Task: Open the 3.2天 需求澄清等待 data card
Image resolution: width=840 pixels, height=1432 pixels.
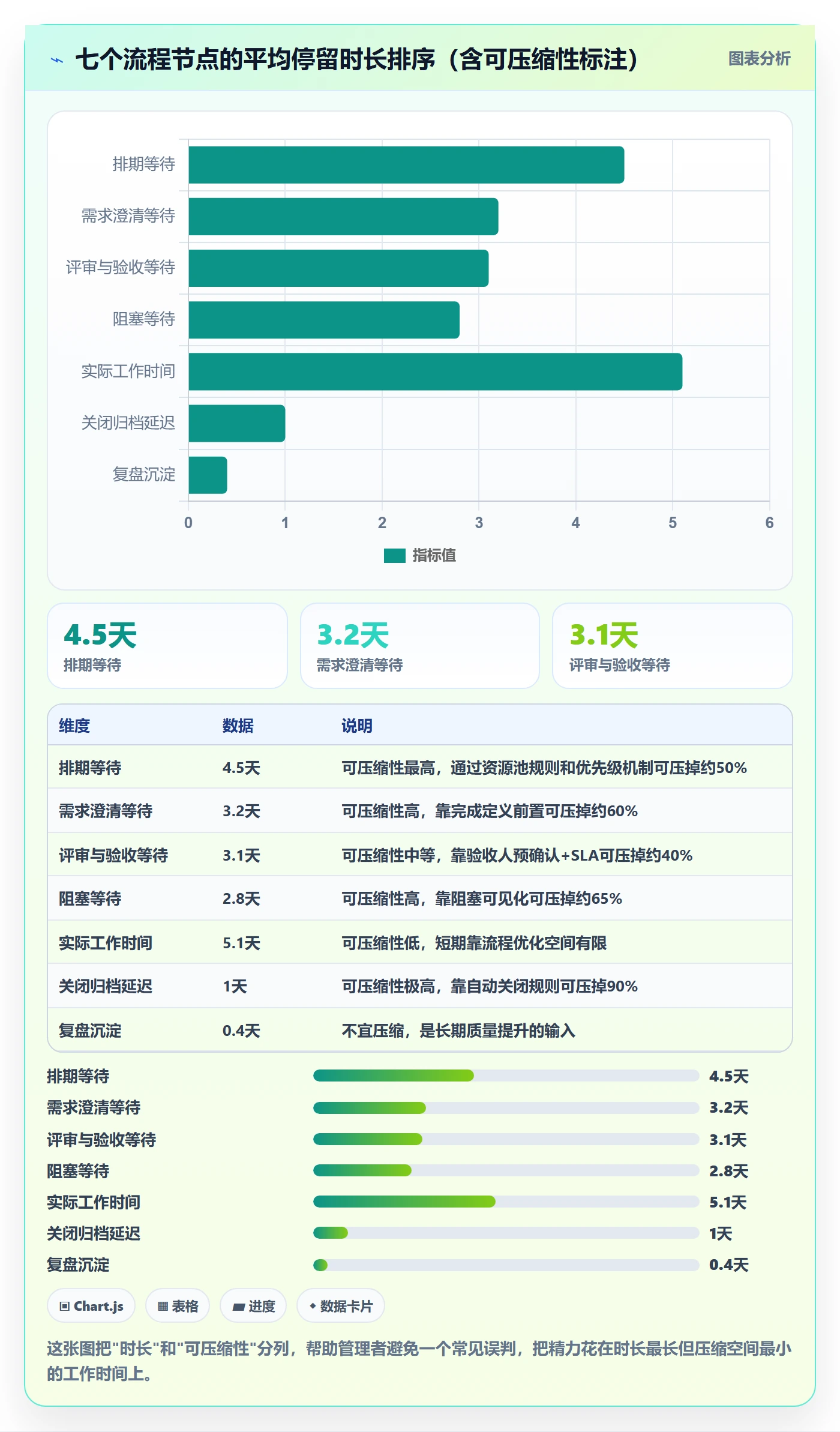Action: [x=420, y=646]
